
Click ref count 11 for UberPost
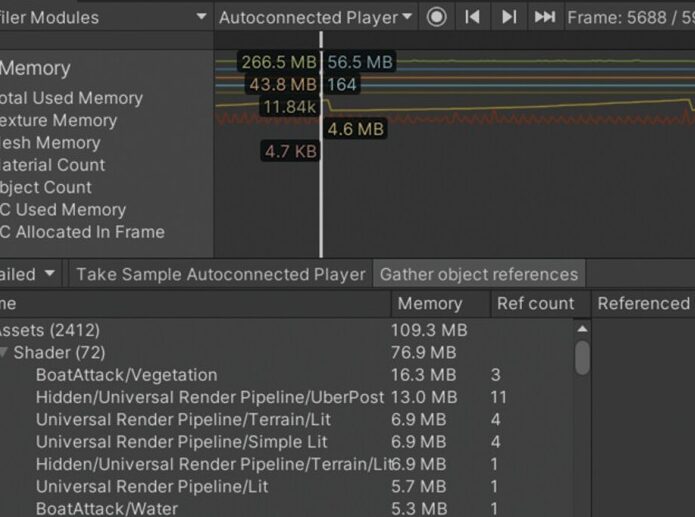498,397
